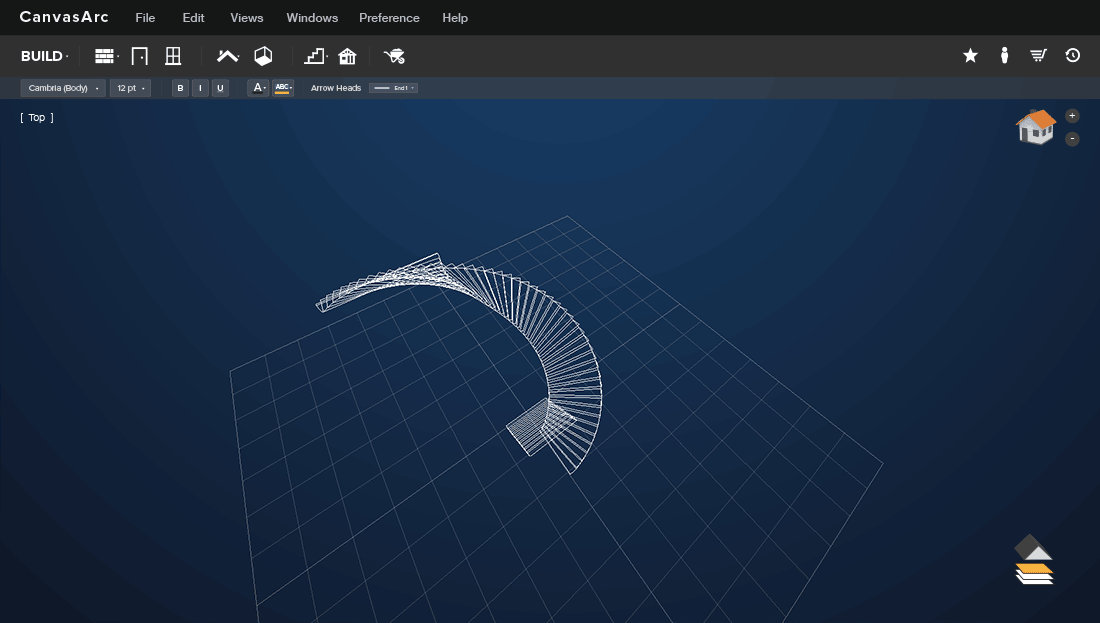Image resolution: width=1100 pixels, height=623 pixels.
Task: Open the Windows menu
Action: tap(312, 18)
